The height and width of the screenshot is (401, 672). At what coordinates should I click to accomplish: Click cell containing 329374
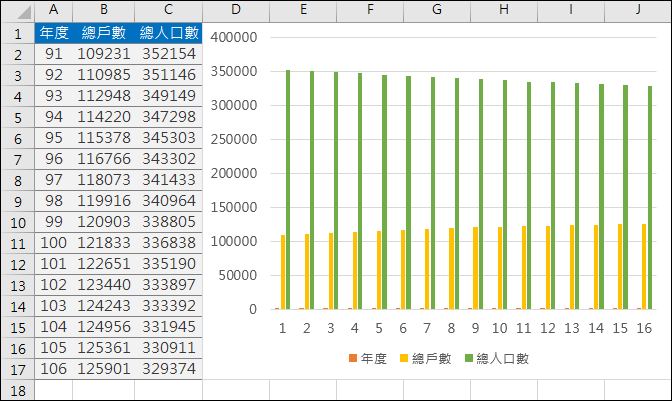coord(168,369)
